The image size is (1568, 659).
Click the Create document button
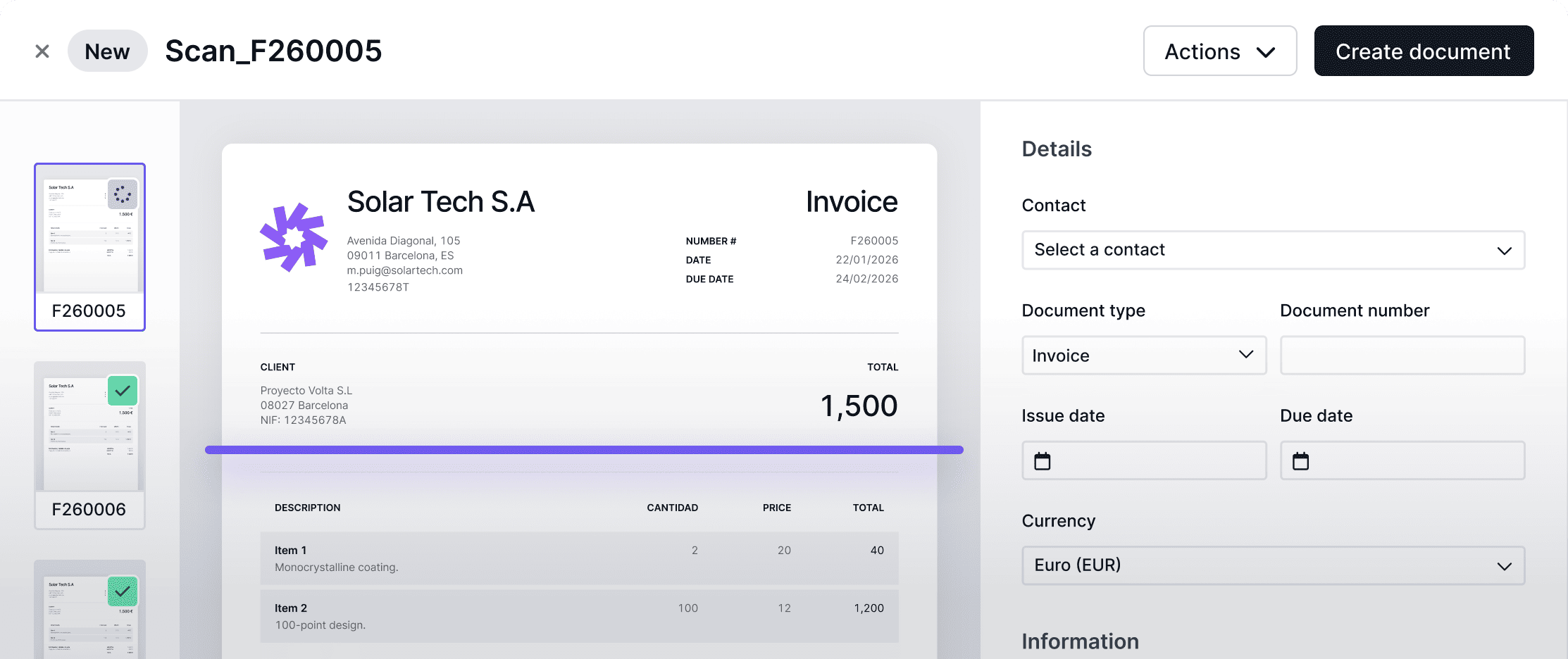click(x=1424, y=51)
